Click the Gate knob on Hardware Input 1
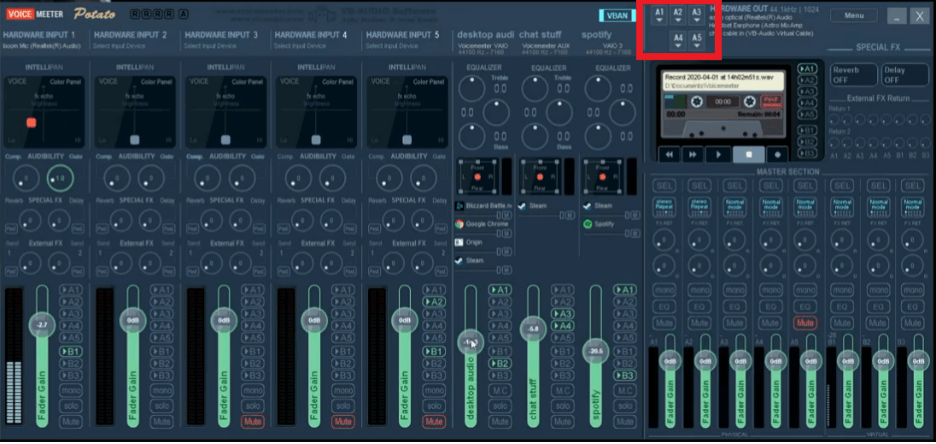 pos(60,177)
